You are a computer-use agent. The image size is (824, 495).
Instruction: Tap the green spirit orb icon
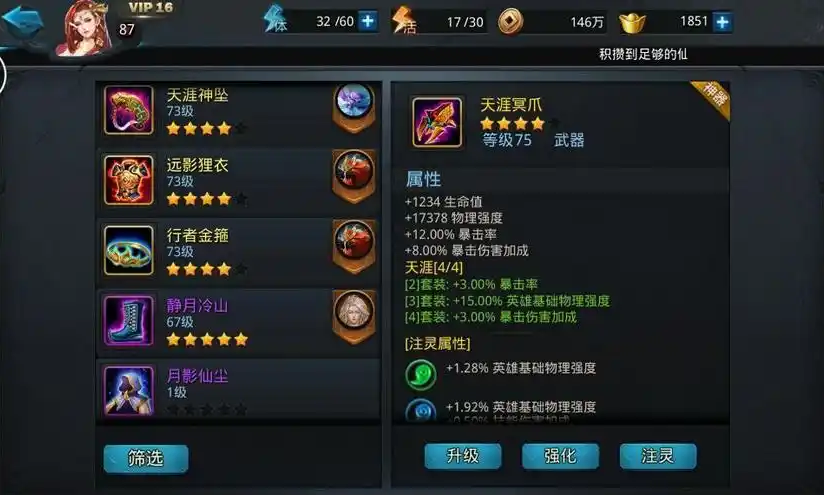coord(421,375)
